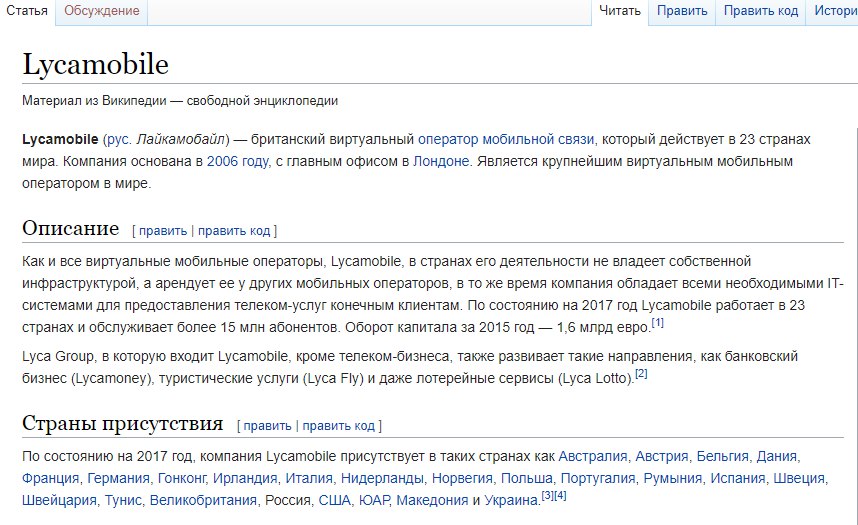Open the Франция link
The height and width of the screenshot is (525, 858).
click(50, 478)
